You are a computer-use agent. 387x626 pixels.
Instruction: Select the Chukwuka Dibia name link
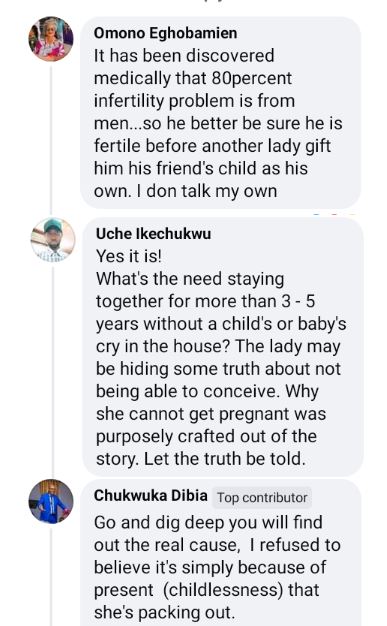point(151,495)
